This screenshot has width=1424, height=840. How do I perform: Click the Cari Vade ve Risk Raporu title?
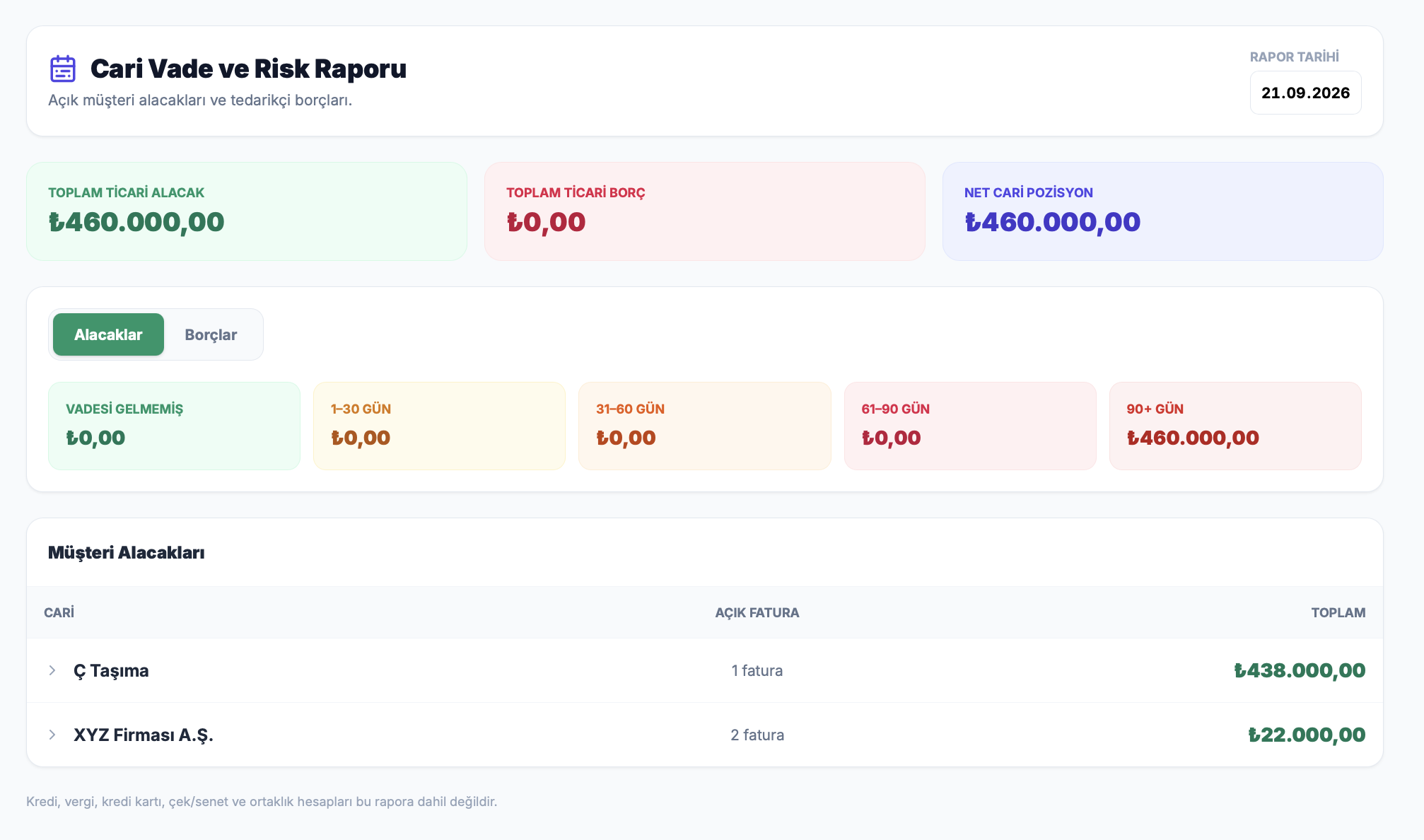pyautogui.click(x=248, y=69)
